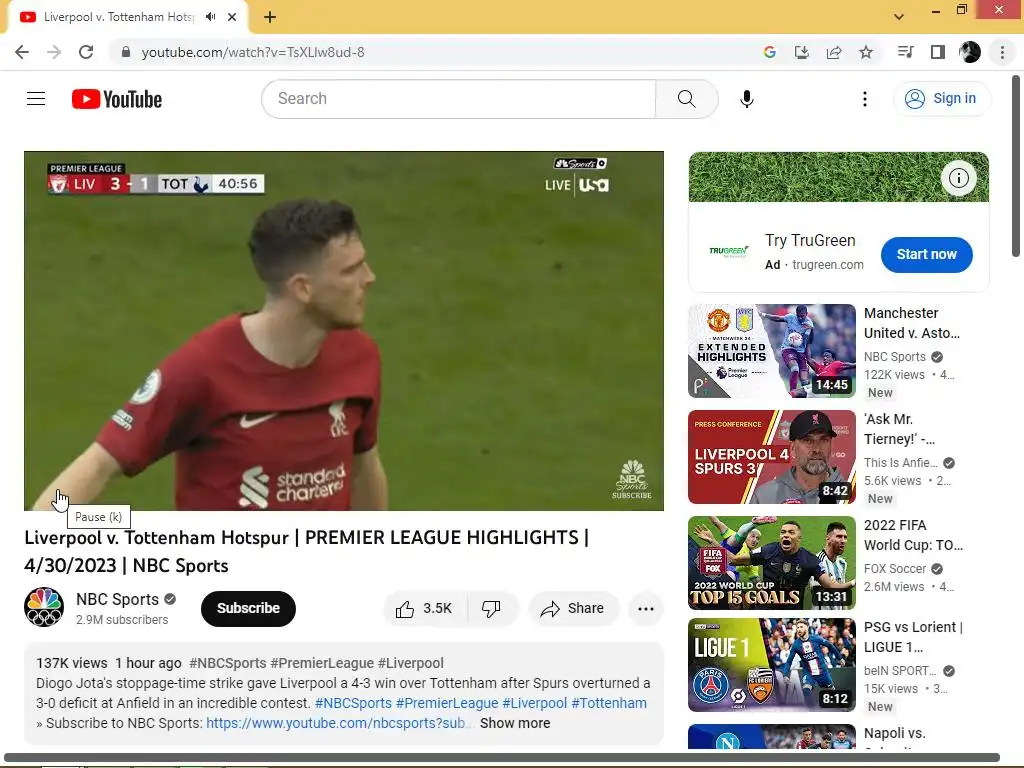Open Napoli vs. video title

(x=895, y=733)
